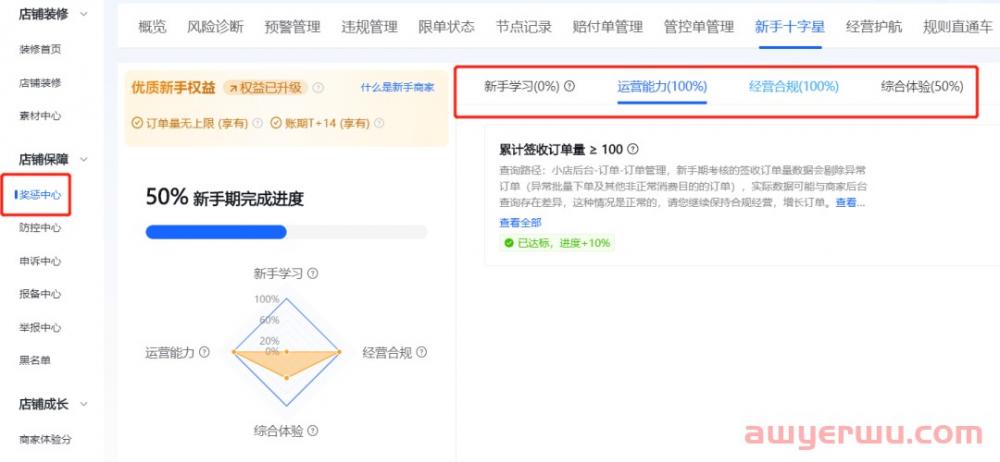
Task: Click help icon next to 新手学习(0%) tab
Action: 570,87
